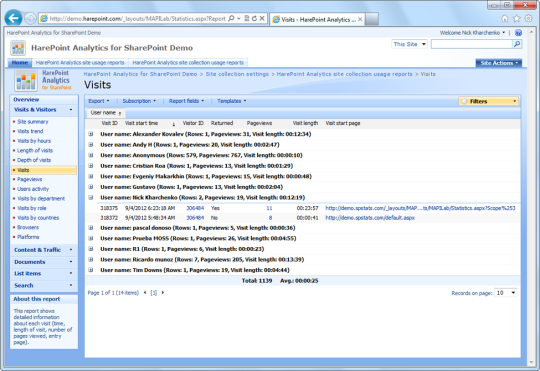
Task: Open the Users activity report
Action: 33,189
